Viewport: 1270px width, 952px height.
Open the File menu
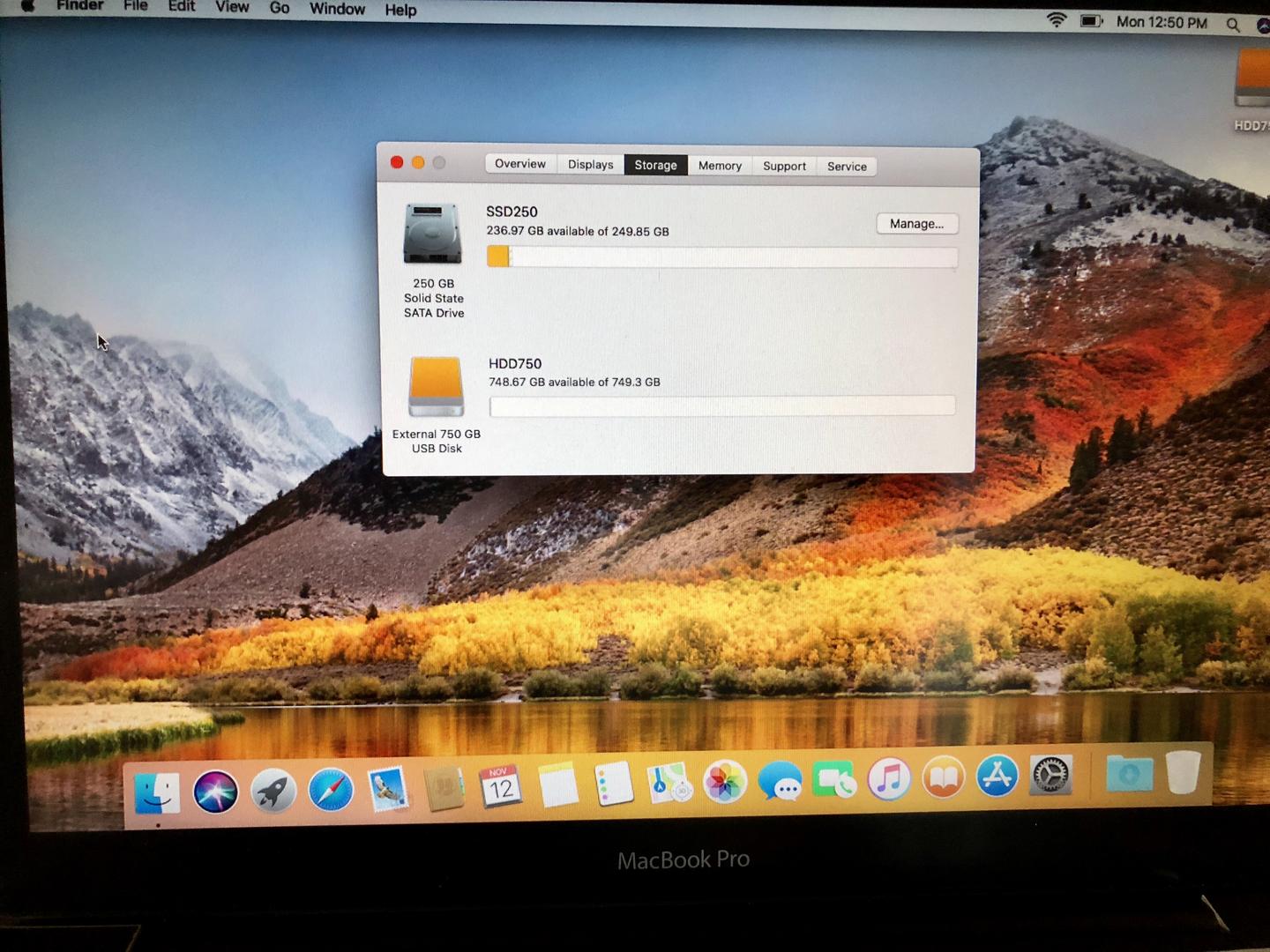pos(136,6)
